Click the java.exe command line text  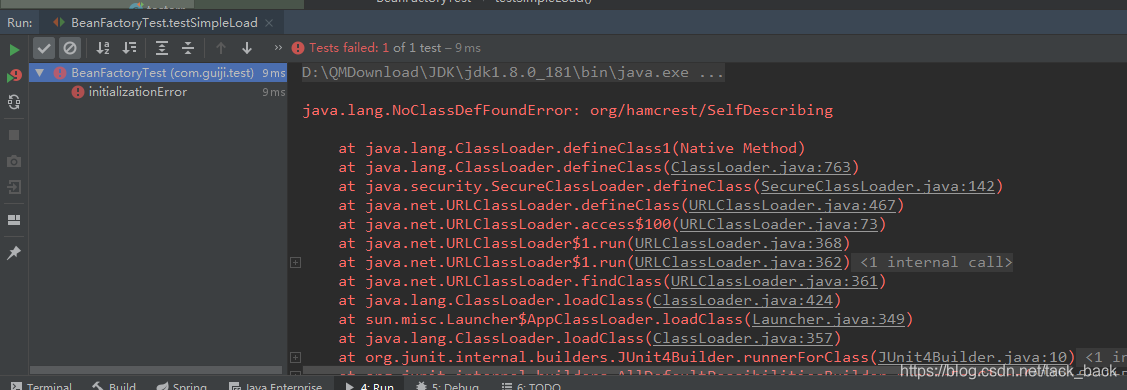tap(513, 73)
